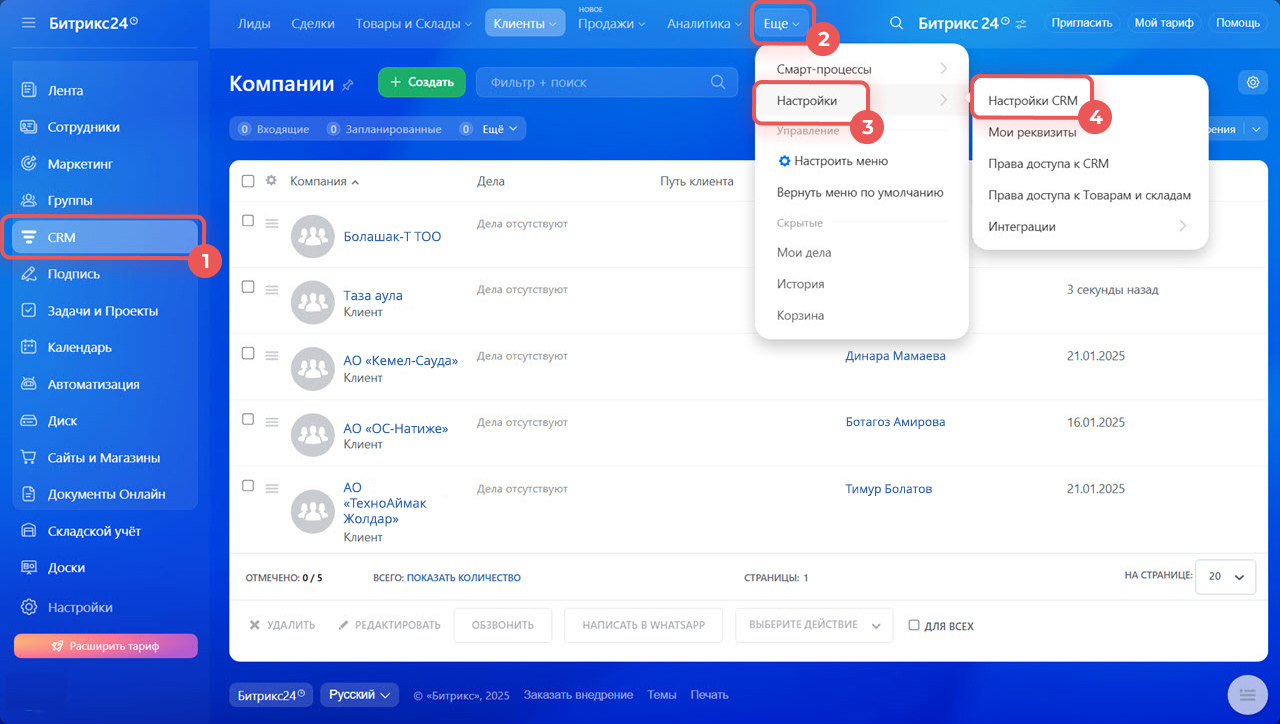Viewport: 1280px width, 724px height.
Task: Open the rows per page dropdown showing 20
Action: (x=1226, y=577)
